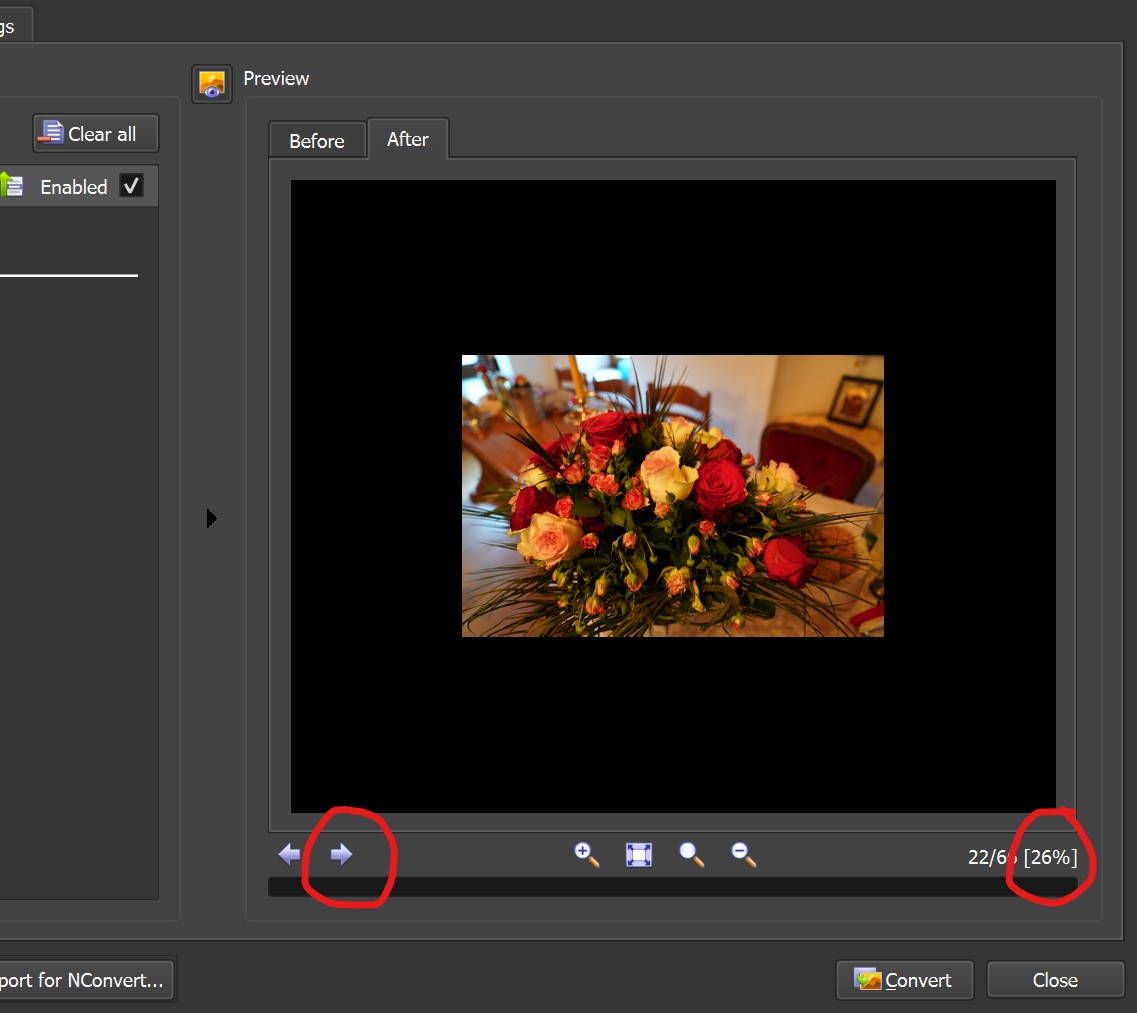The width and height of the screenshot is (1137, 1013).
Task: Click the flower bouquet preview image
Action: tap(672, 496)
